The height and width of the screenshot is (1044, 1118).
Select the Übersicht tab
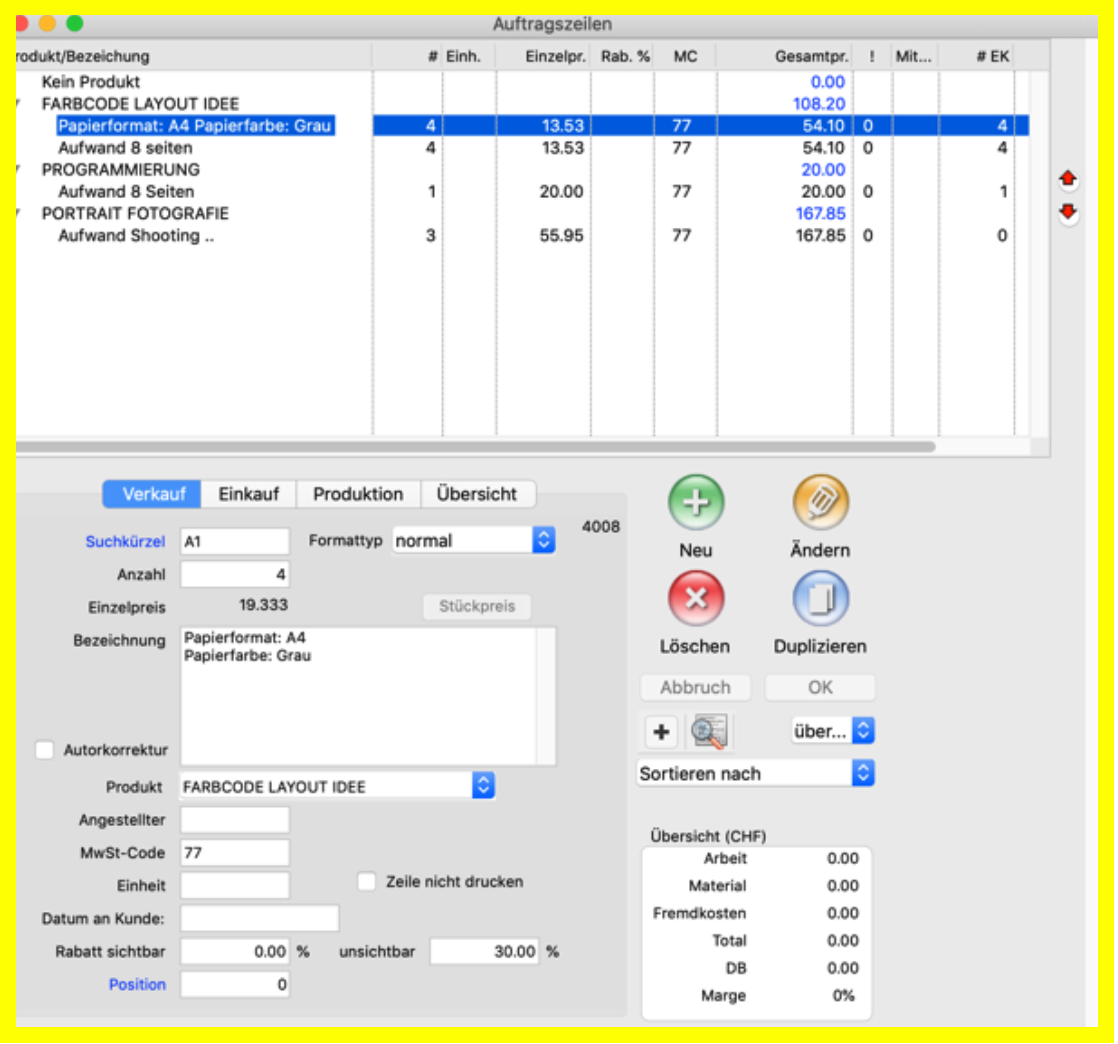(477, 494)
